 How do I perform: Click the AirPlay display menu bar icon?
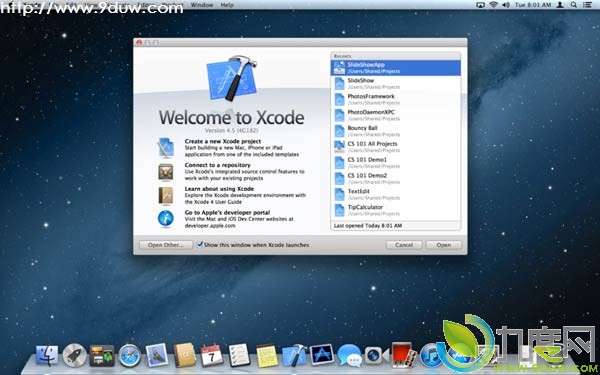480,5
